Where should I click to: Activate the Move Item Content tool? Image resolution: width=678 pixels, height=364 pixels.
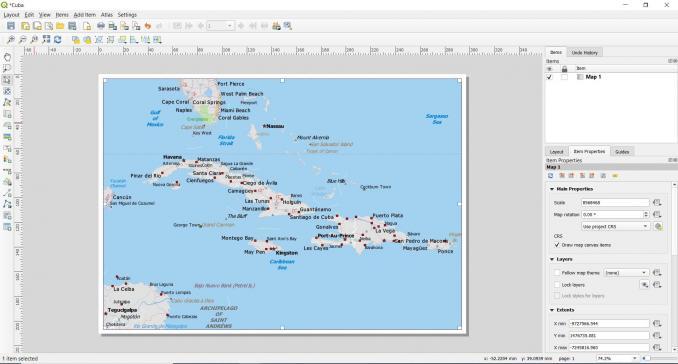7,91
